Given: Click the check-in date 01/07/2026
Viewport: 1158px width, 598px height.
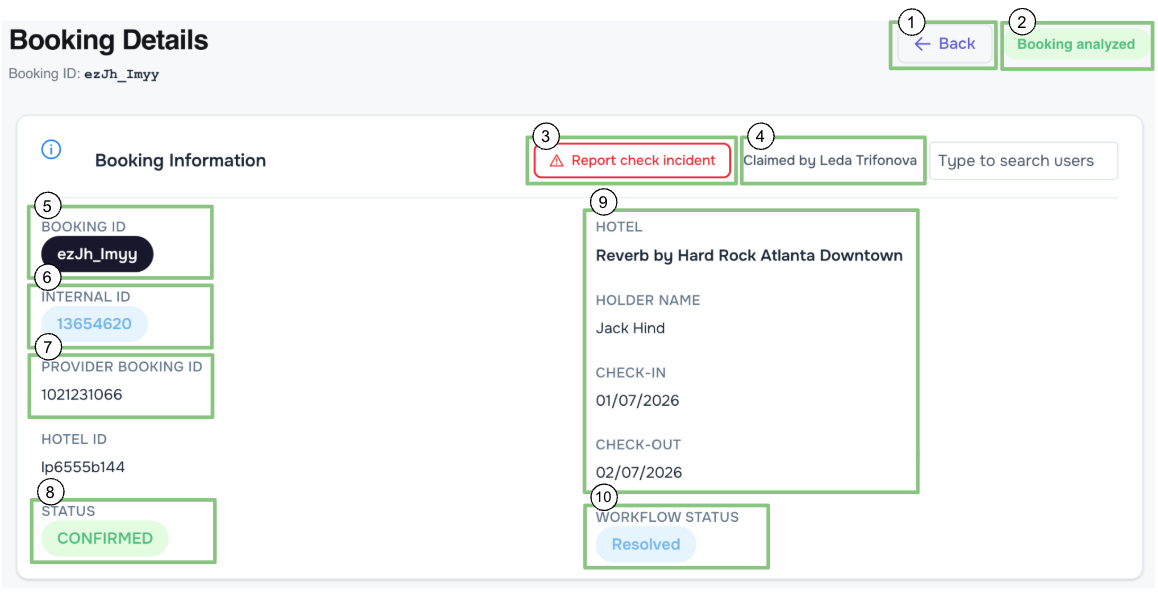Looking at the screenshot, I should coord(637,401).
